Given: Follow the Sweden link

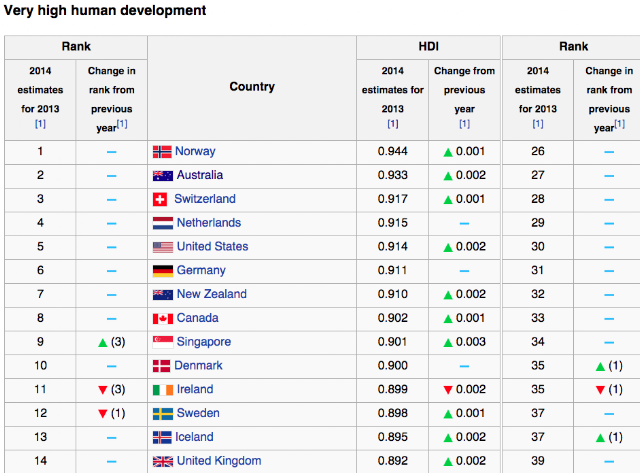Looking at the screenshot, I should 198,413.
